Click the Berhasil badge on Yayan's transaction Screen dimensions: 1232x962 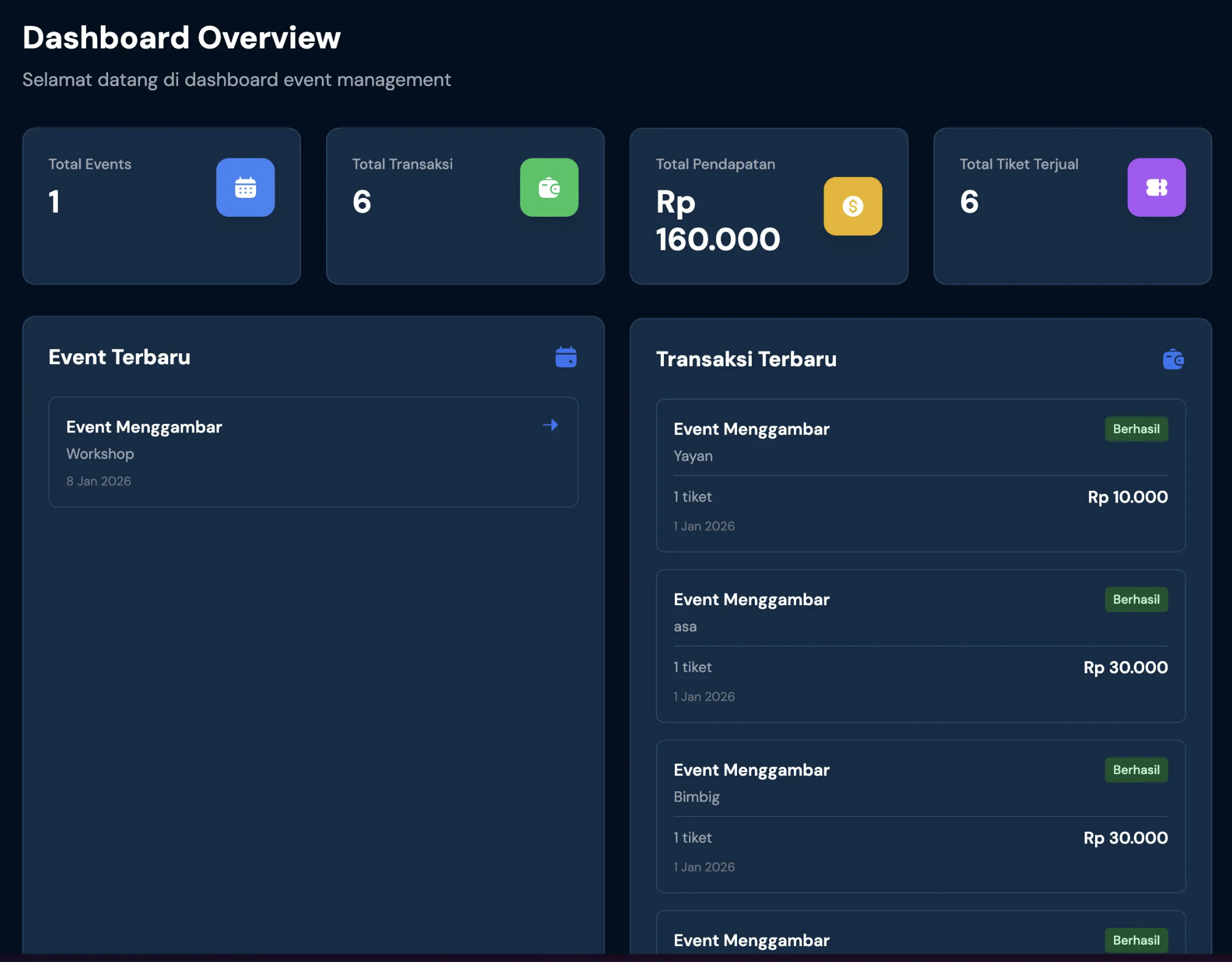1136,429
